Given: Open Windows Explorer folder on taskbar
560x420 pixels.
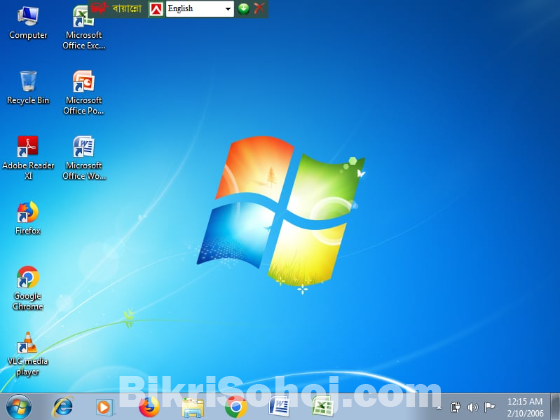Looking at the screenshot, I should coord(193,408).
